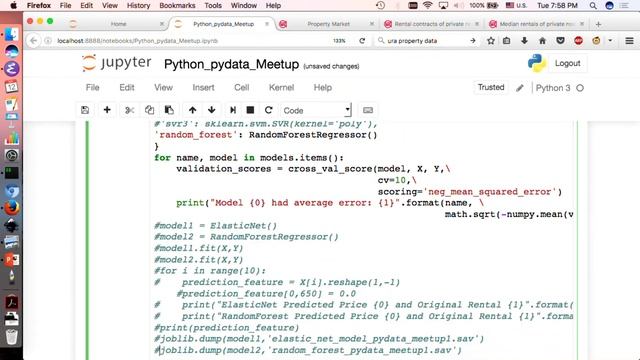
Task: Bookmark this page with star icon
Action: (x=491, y=41)
